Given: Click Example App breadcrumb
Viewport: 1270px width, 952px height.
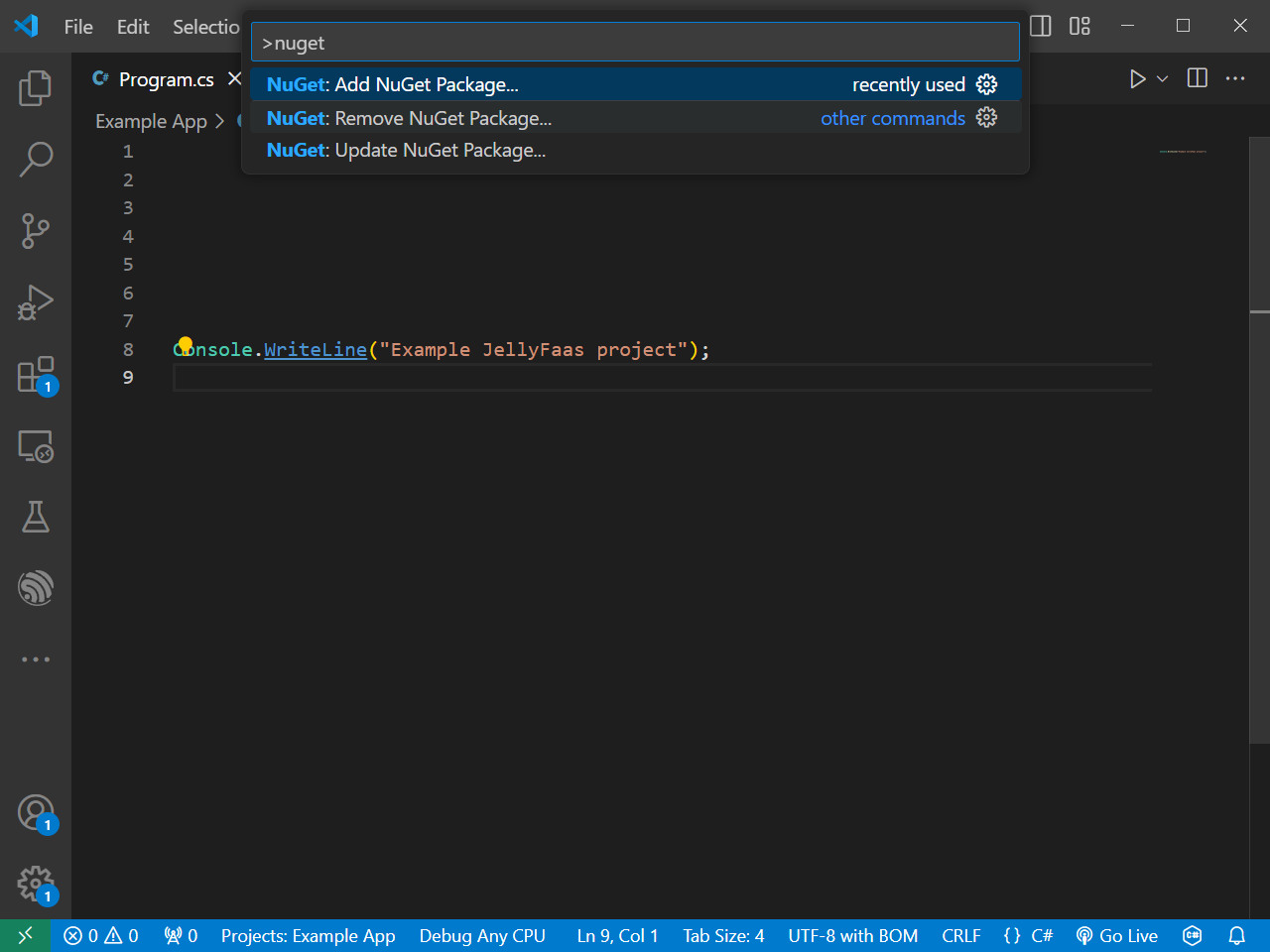Looking at the screenshot, I should click(151, 121).
